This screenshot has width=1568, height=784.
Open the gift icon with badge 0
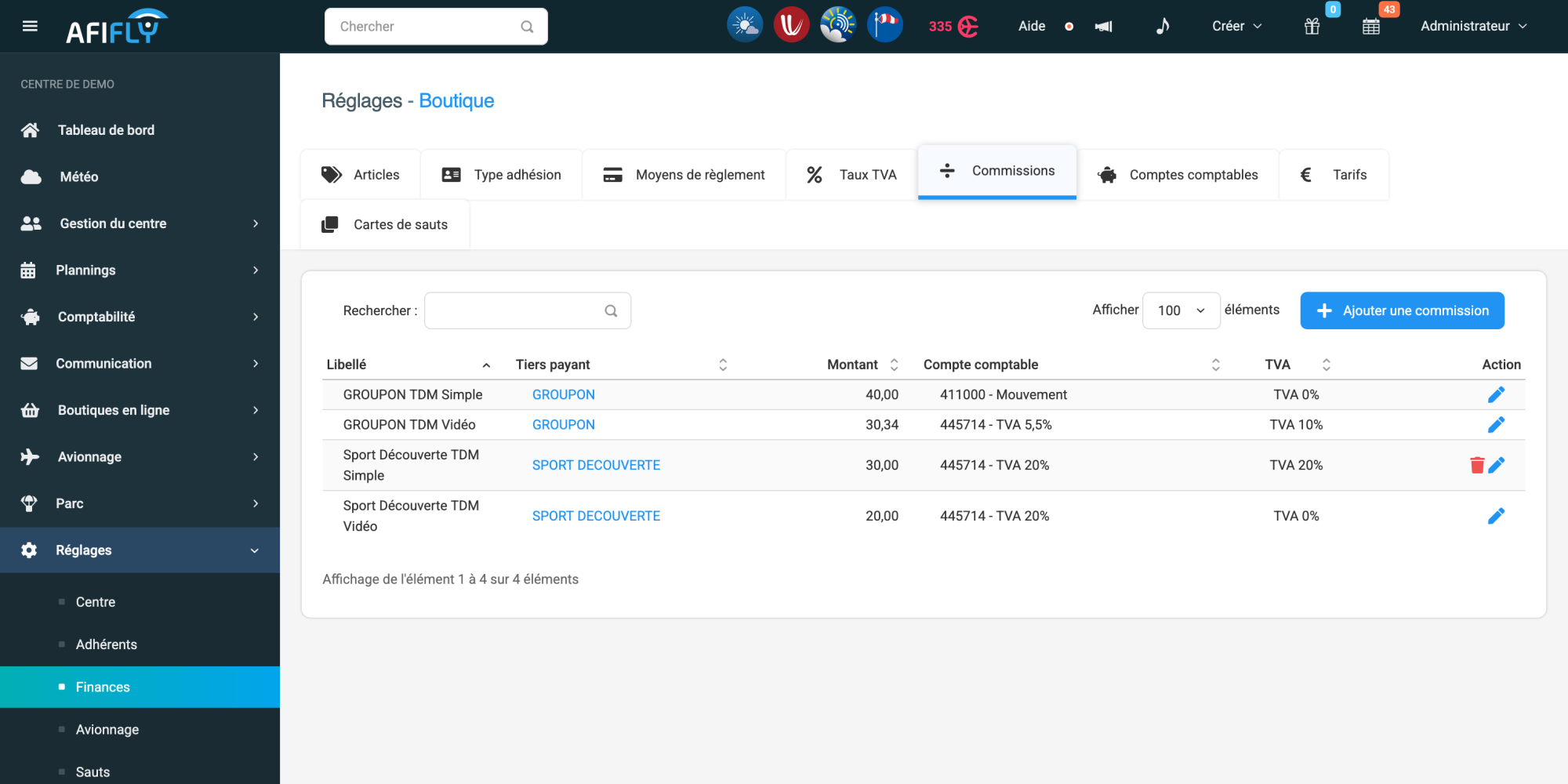[1312, 27]
